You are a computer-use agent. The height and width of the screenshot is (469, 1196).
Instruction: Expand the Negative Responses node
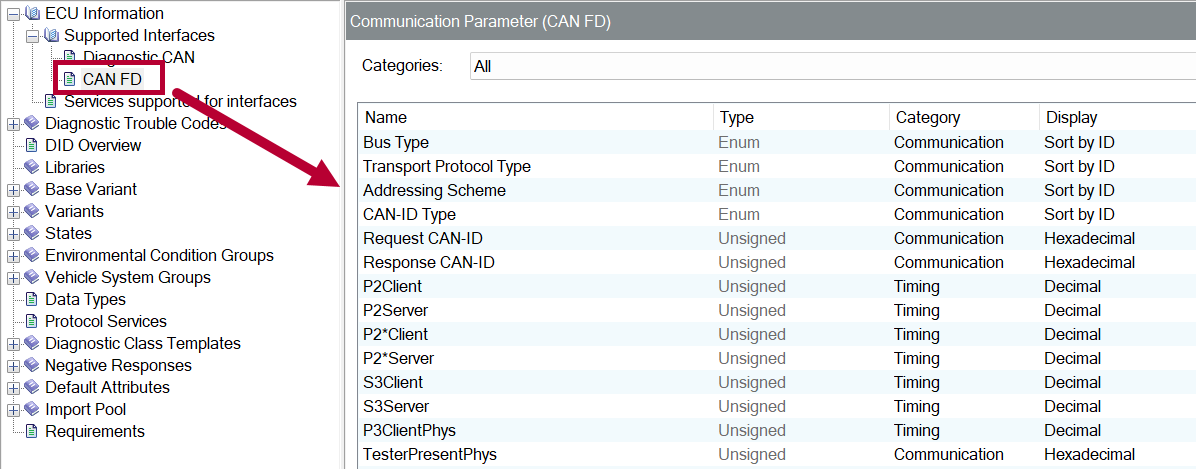point(13,366)
